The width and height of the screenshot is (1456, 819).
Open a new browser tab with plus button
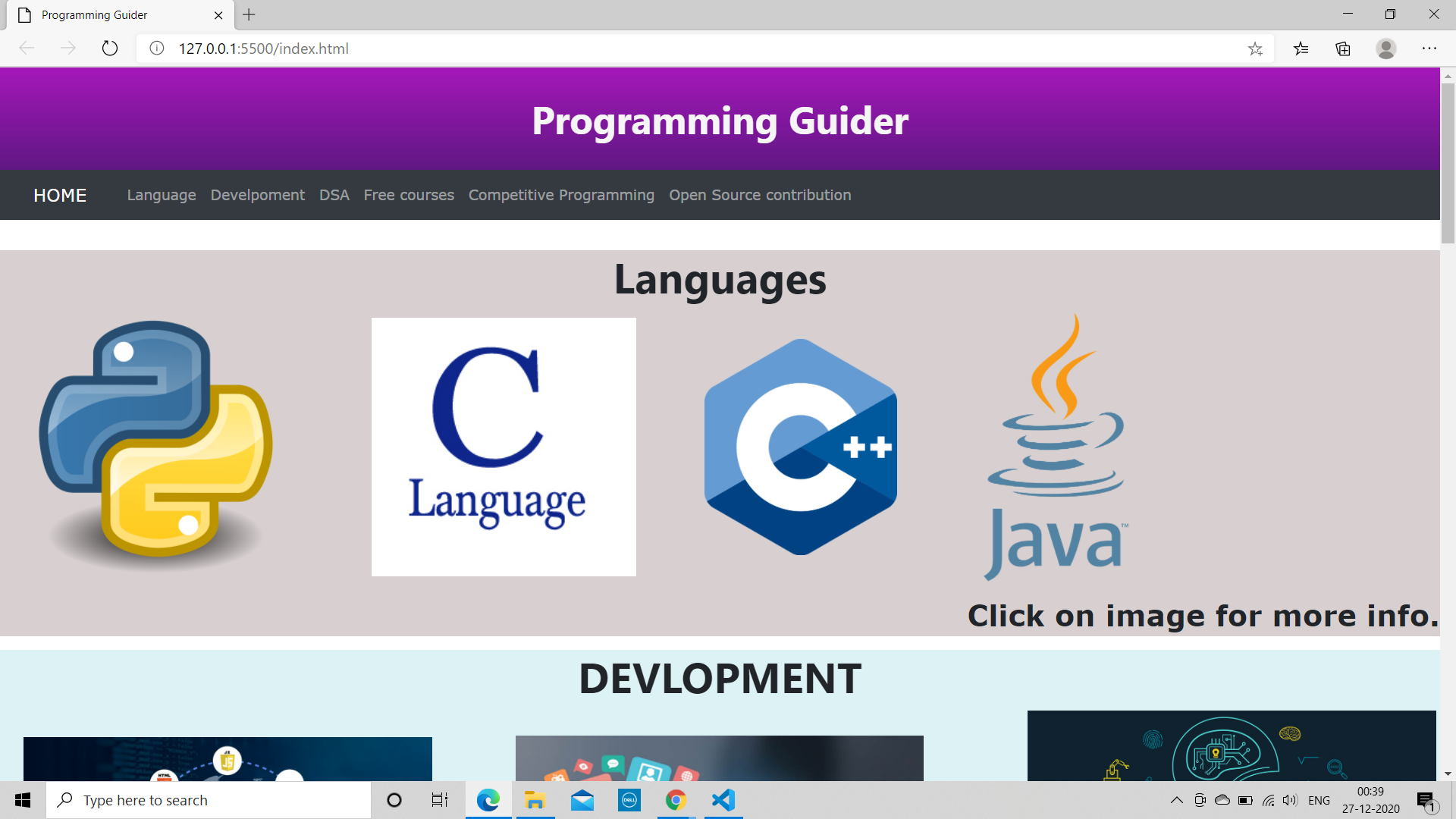tap(249, 14)
